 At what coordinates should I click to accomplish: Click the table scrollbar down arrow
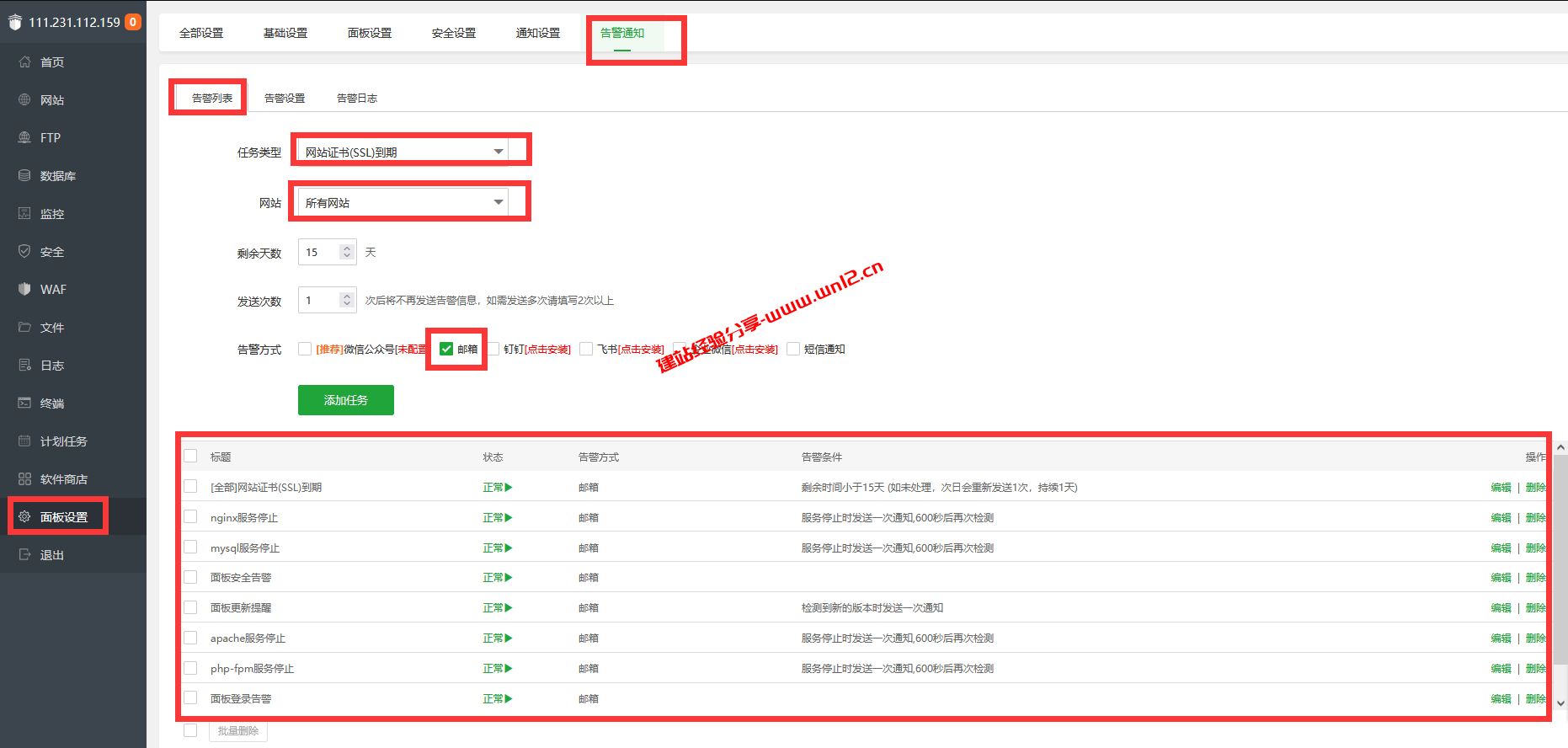coord(1560,703)
